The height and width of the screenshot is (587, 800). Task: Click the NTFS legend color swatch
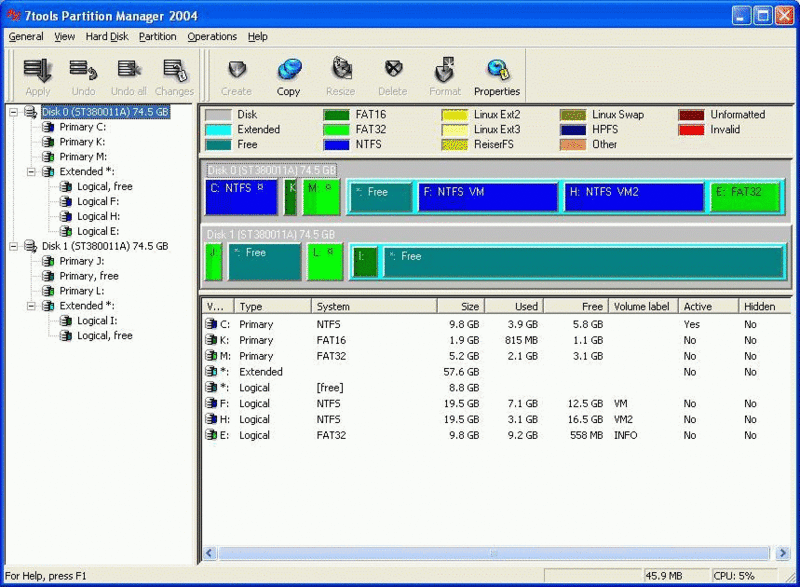(x=336, y=145)
